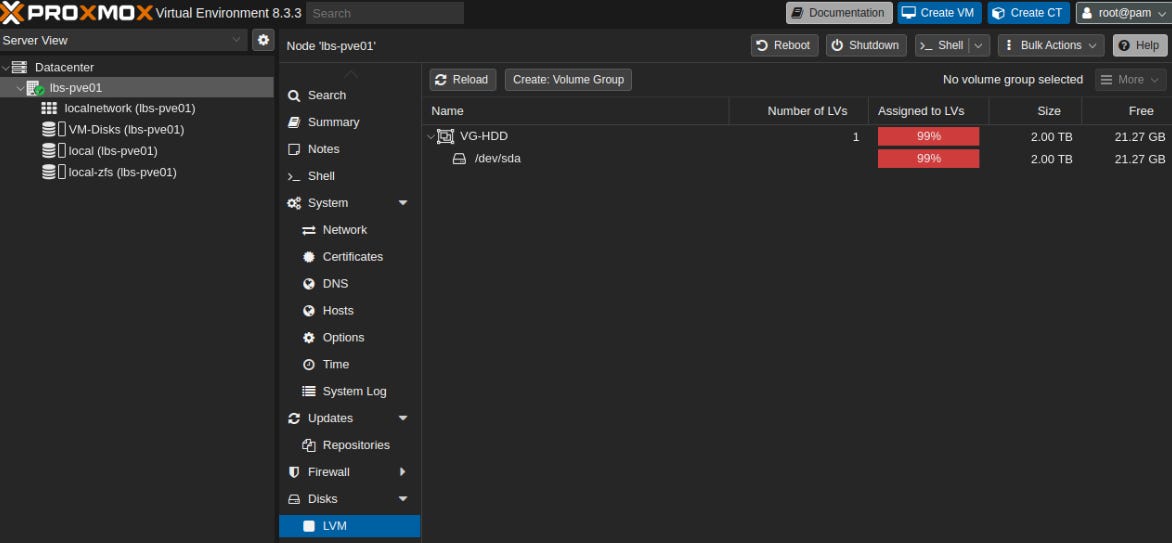Click the Create CT button
Screen dimensions: 1172x543
(x=1028, y=13)
